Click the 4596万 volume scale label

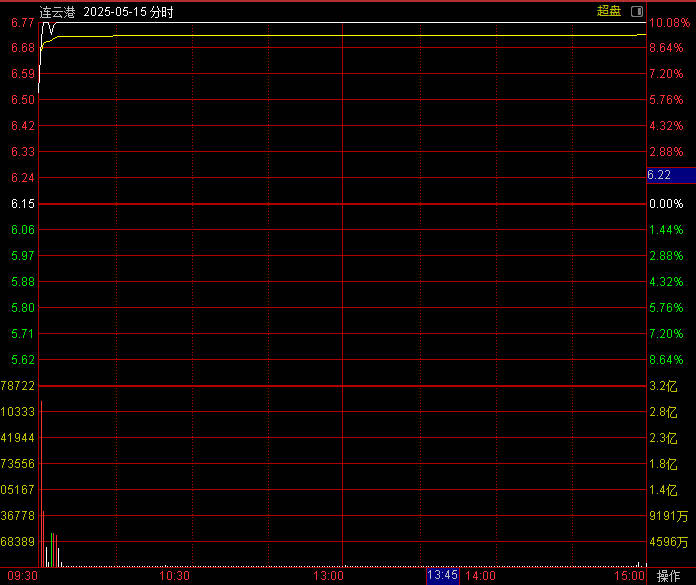(668, 542)
